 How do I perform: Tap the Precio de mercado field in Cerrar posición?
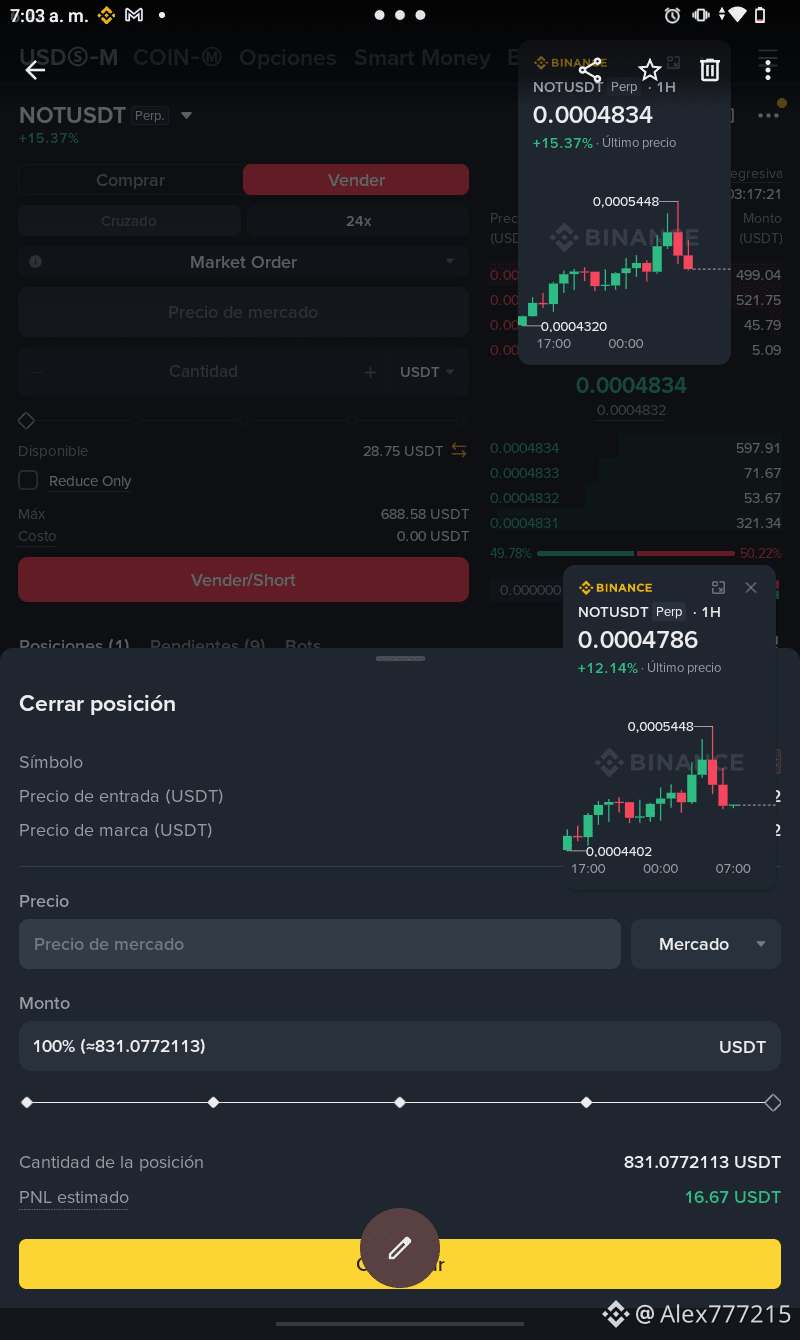(x=320, y=944)
